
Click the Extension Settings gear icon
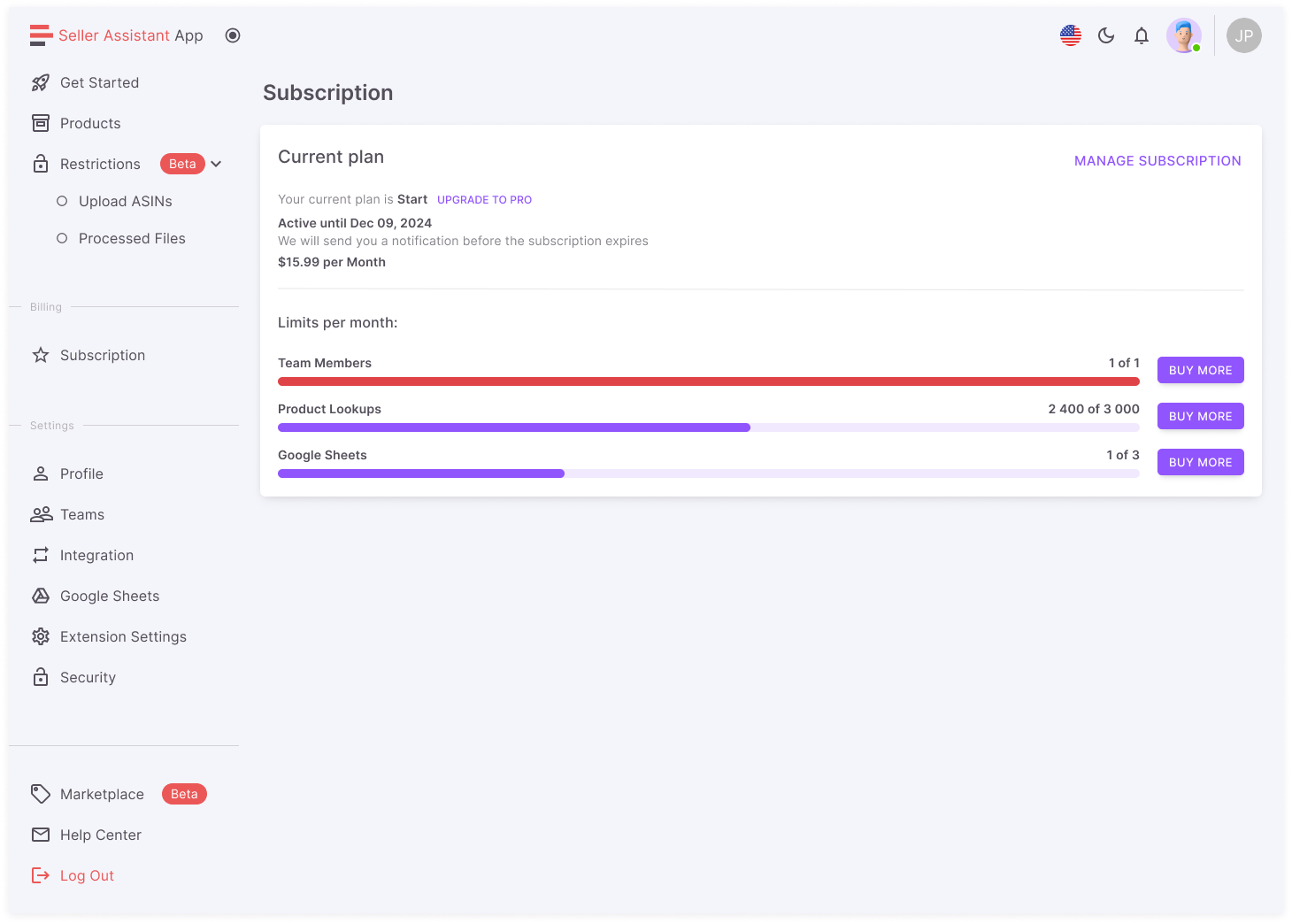41,636
